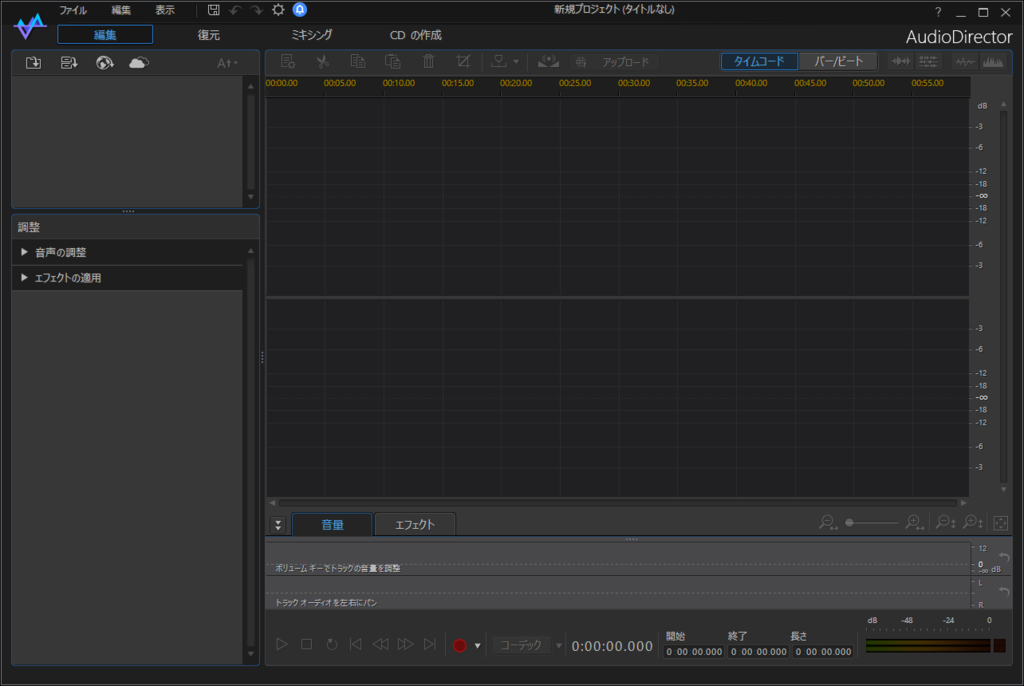The height and width of the screenshot is (686, 1024).
Task: Click the 終了 time input field
Action: pos(758,652)
